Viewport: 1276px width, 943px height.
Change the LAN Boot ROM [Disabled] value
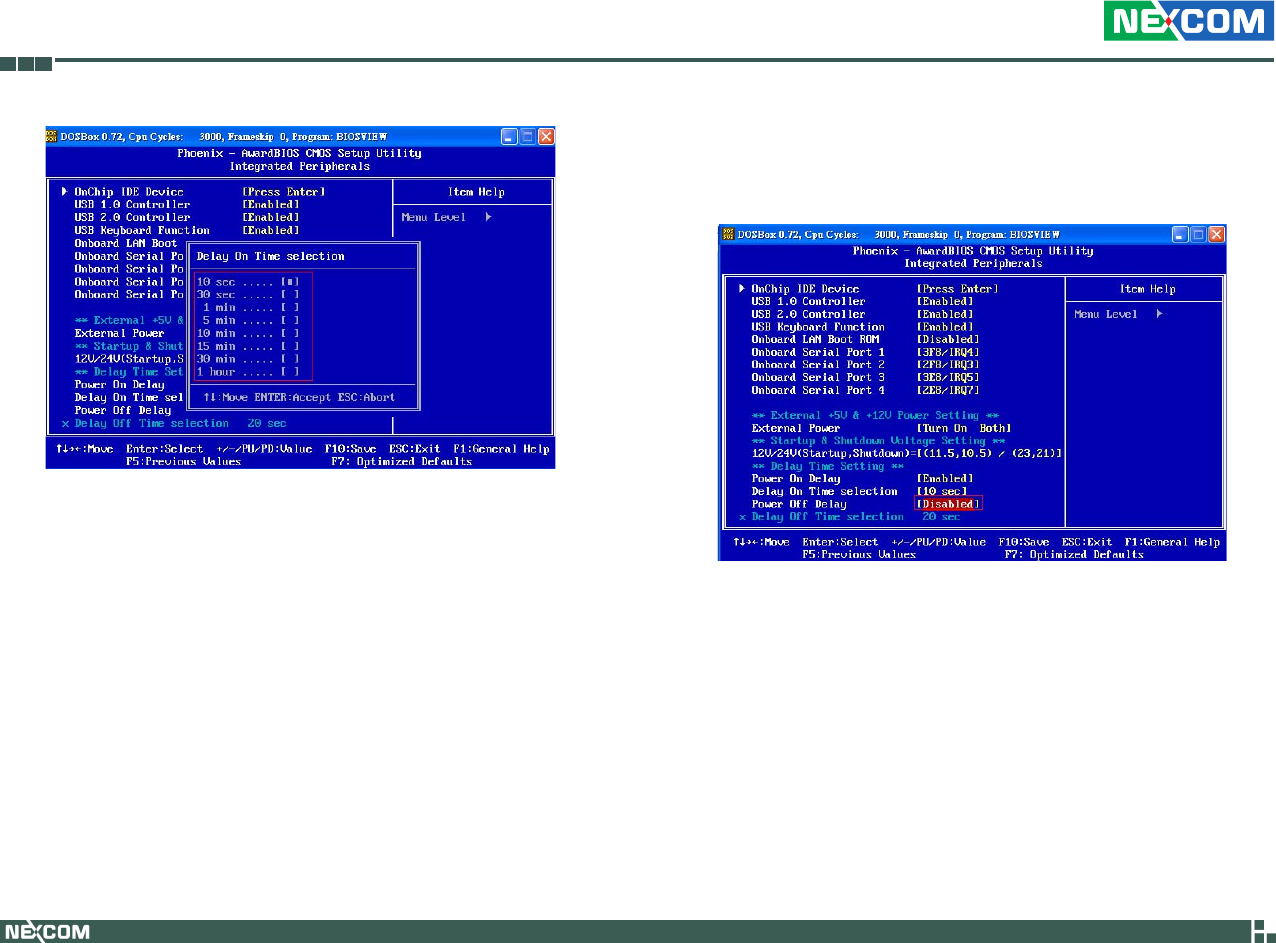(948, 339)
